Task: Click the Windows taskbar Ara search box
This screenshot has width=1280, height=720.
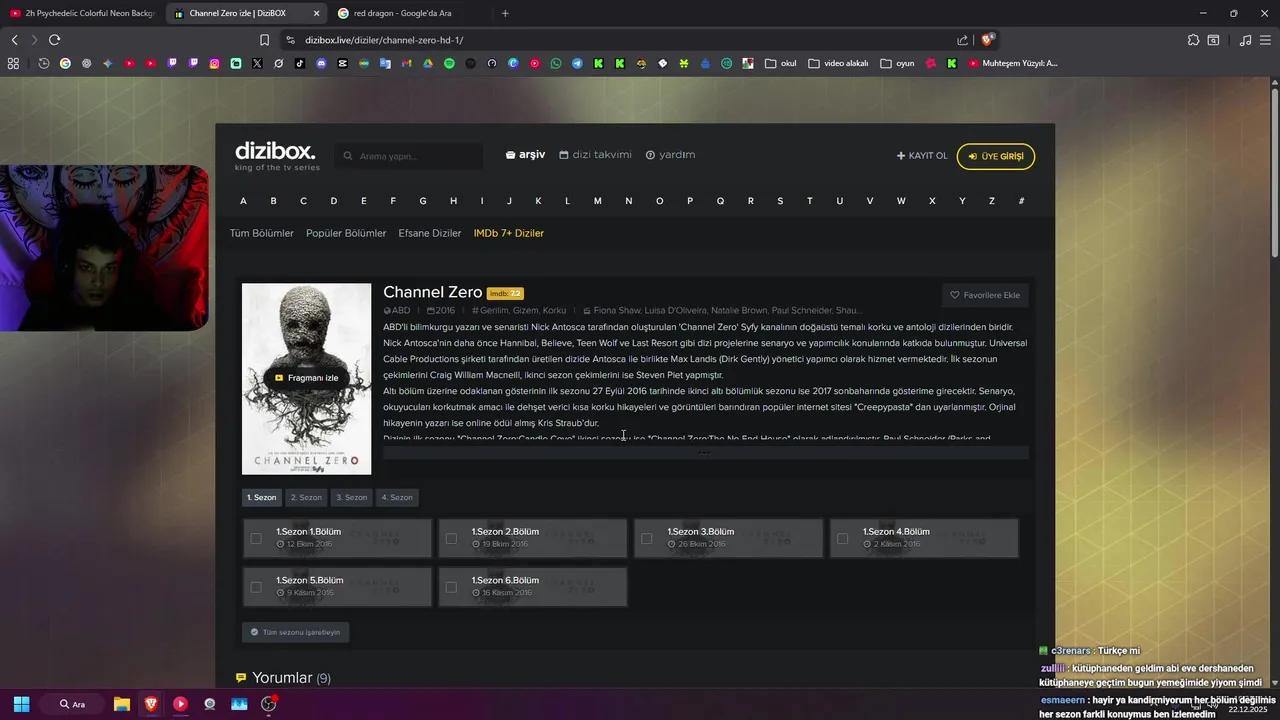Action: 72,704
